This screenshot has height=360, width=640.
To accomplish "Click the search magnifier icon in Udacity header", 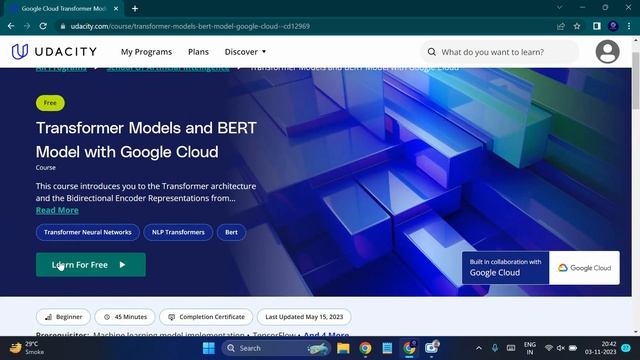I will click(431, 52).
